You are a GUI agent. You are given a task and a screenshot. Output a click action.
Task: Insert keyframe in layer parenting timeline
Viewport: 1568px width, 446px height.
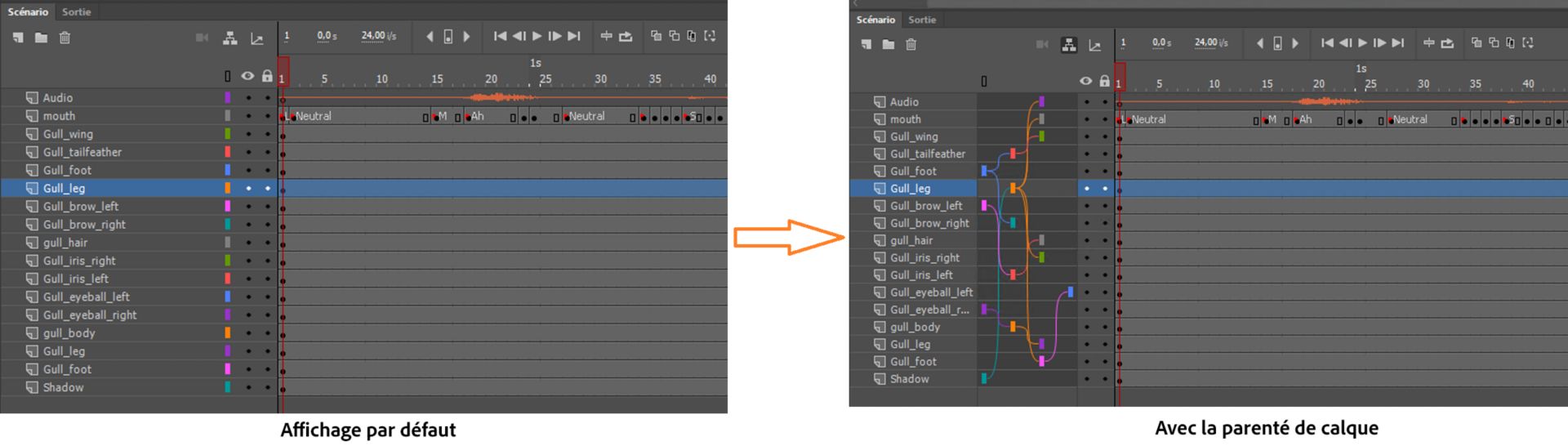point(1277,43)
